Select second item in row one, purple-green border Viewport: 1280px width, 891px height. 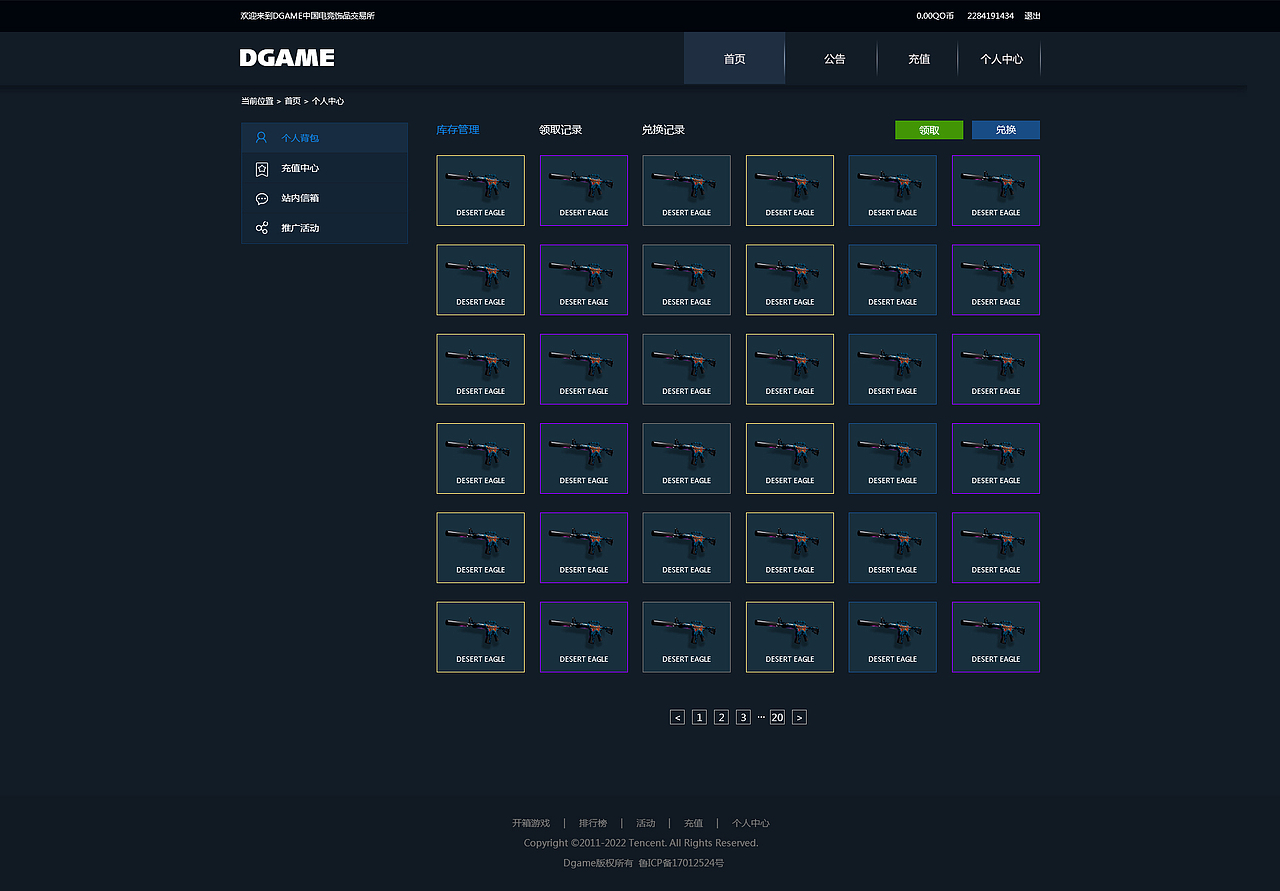(x=584, y=190)
